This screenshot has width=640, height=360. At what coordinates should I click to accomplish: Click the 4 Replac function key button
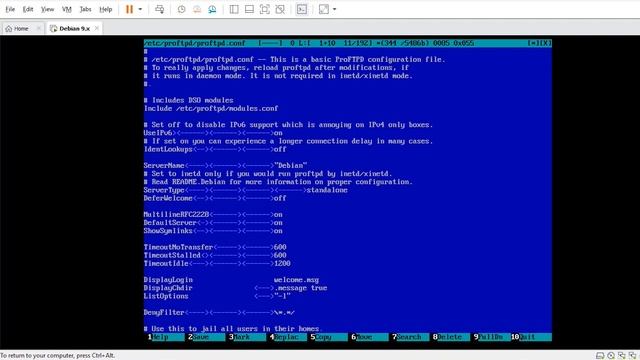tap(287, 337)
